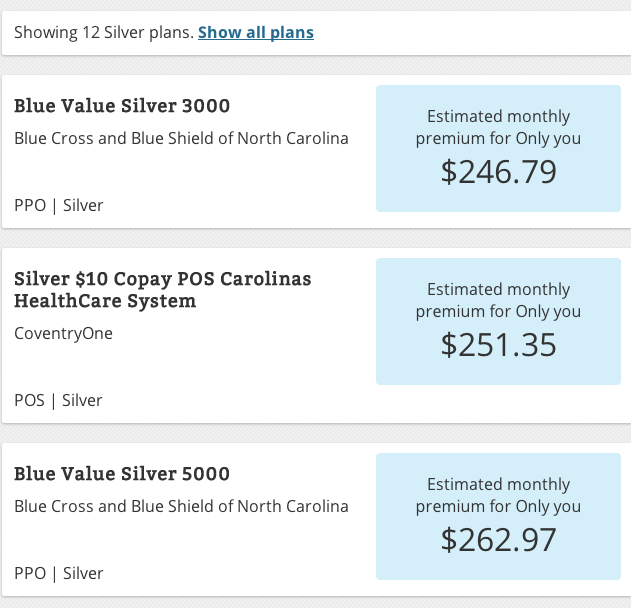Click the Estimated monthly premium text above $251.35
631x608 pixels.
(498, 300)
